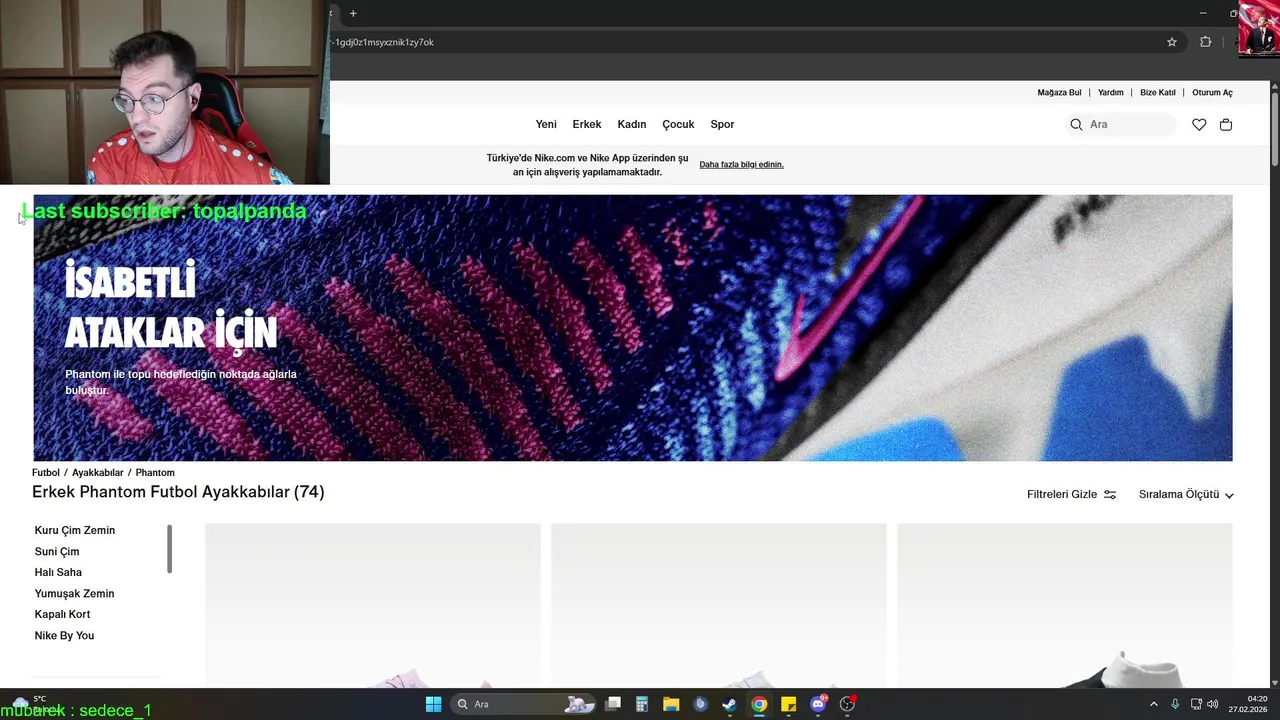
Task: Open favorites heart icon on Nike header
Action: [1199, 124]
